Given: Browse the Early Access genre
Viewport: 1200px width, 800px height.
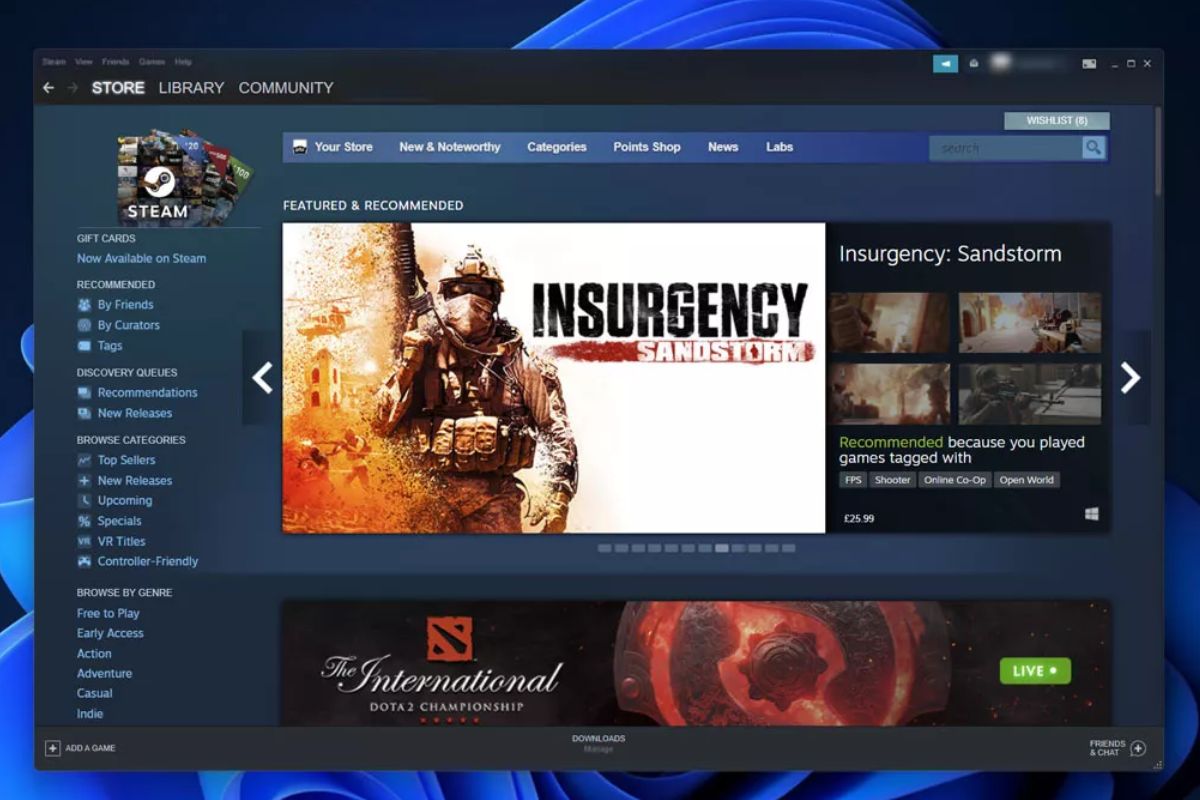Looking at the screenshot, I should pos(110,633).
